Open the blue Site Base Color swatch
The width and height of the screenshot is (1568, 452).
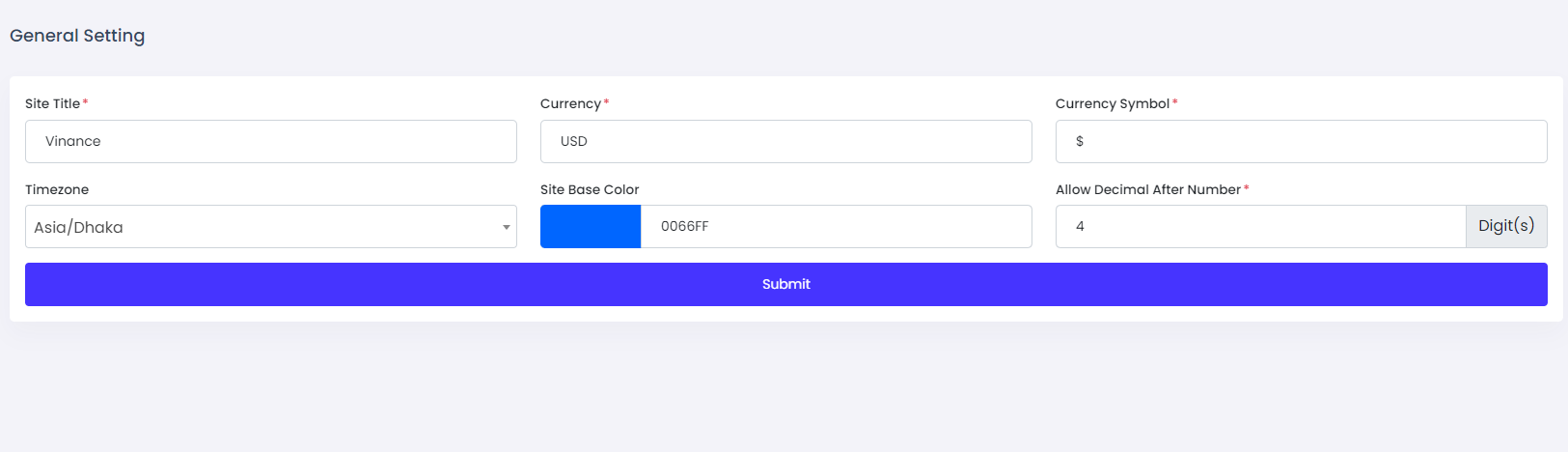click(x=591, y=226)
